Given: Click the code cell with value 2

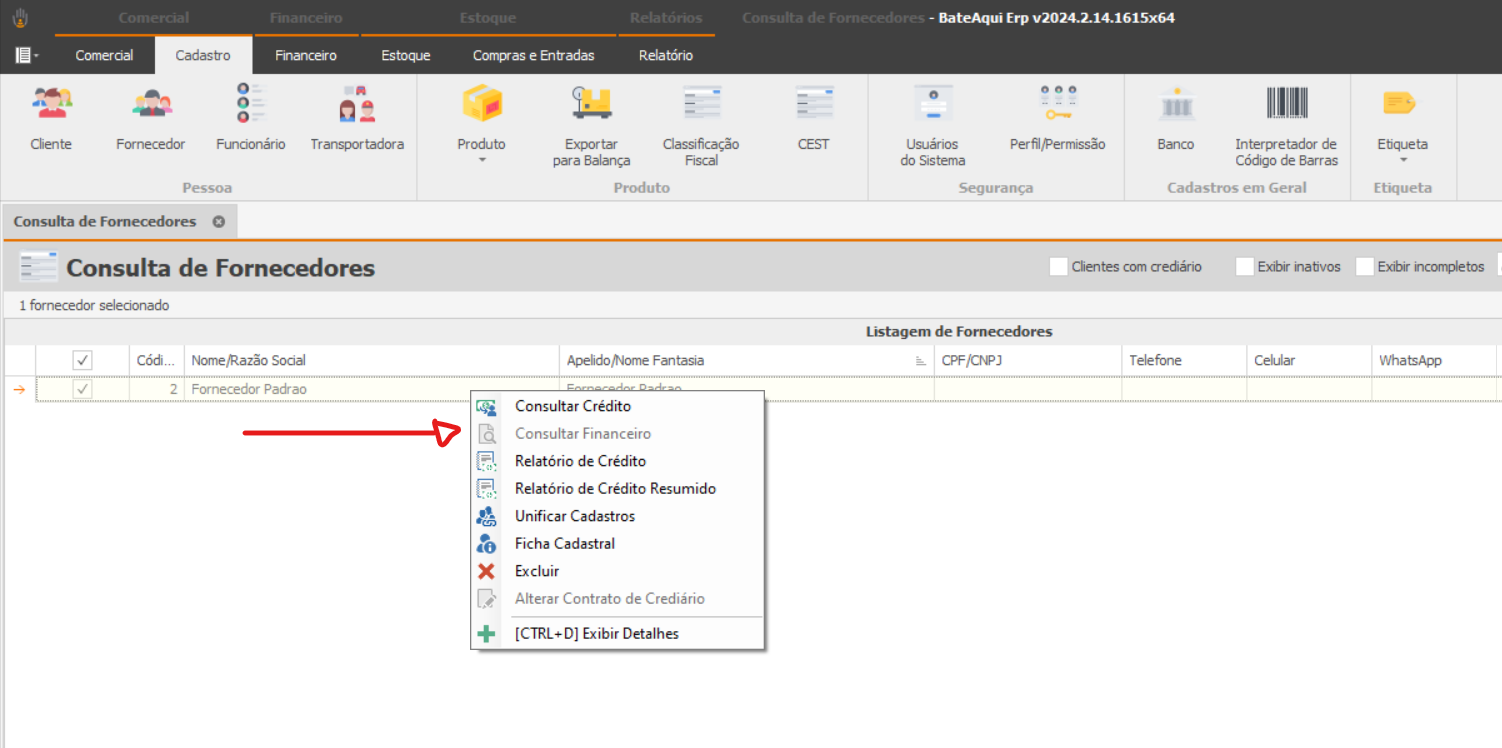Looking at the screenshot, I should [x=157, y=390].
